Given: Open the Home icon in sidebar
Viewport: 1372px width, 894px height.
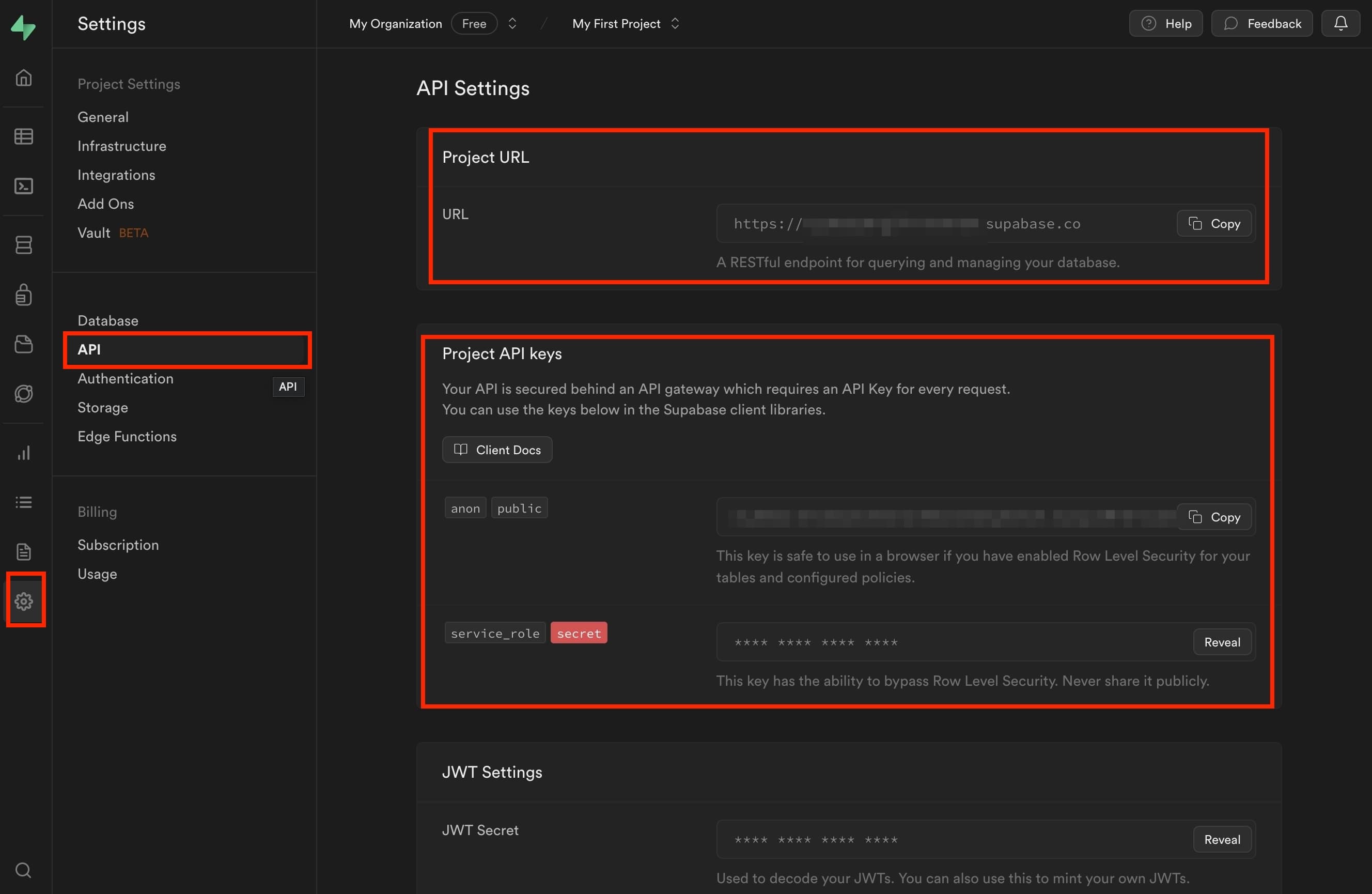Looking at the screenshot, I should click(23, 78).
